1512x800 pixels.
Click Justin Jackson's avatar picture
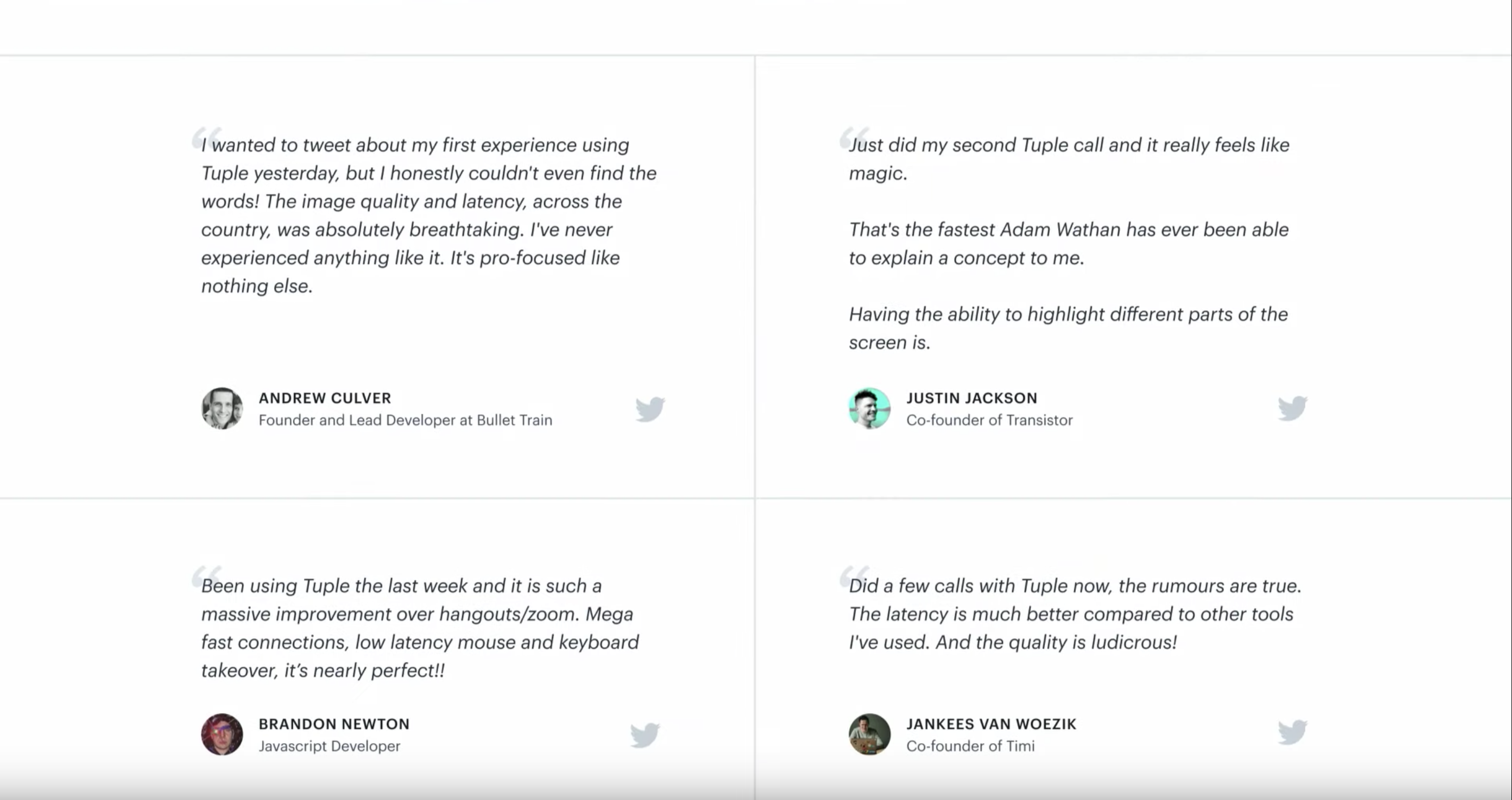tap(869, 408)
